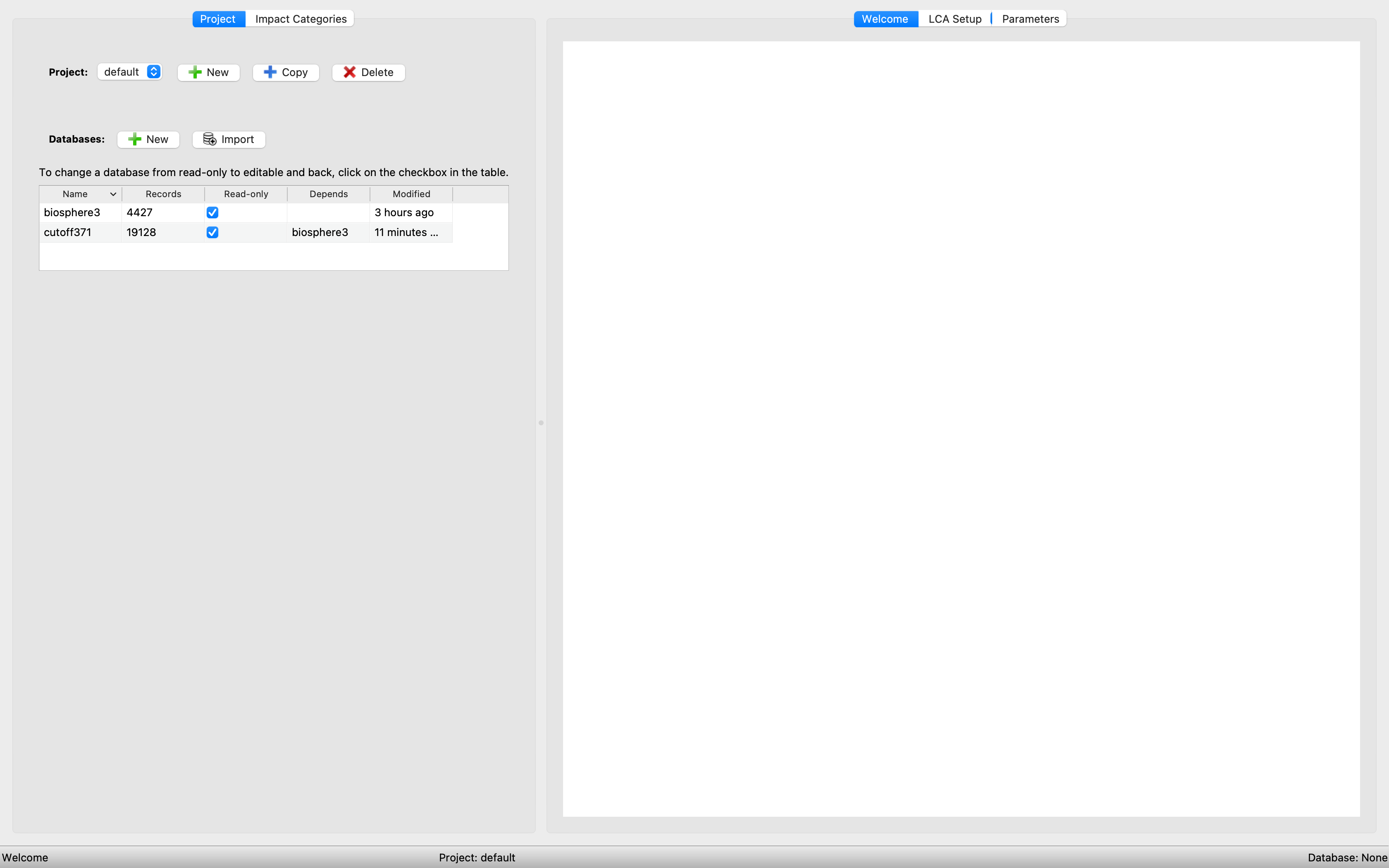This screenshot has height=868, width=1389.
Task: Select the biosphere3 database row
Action: tap(72, 212)
